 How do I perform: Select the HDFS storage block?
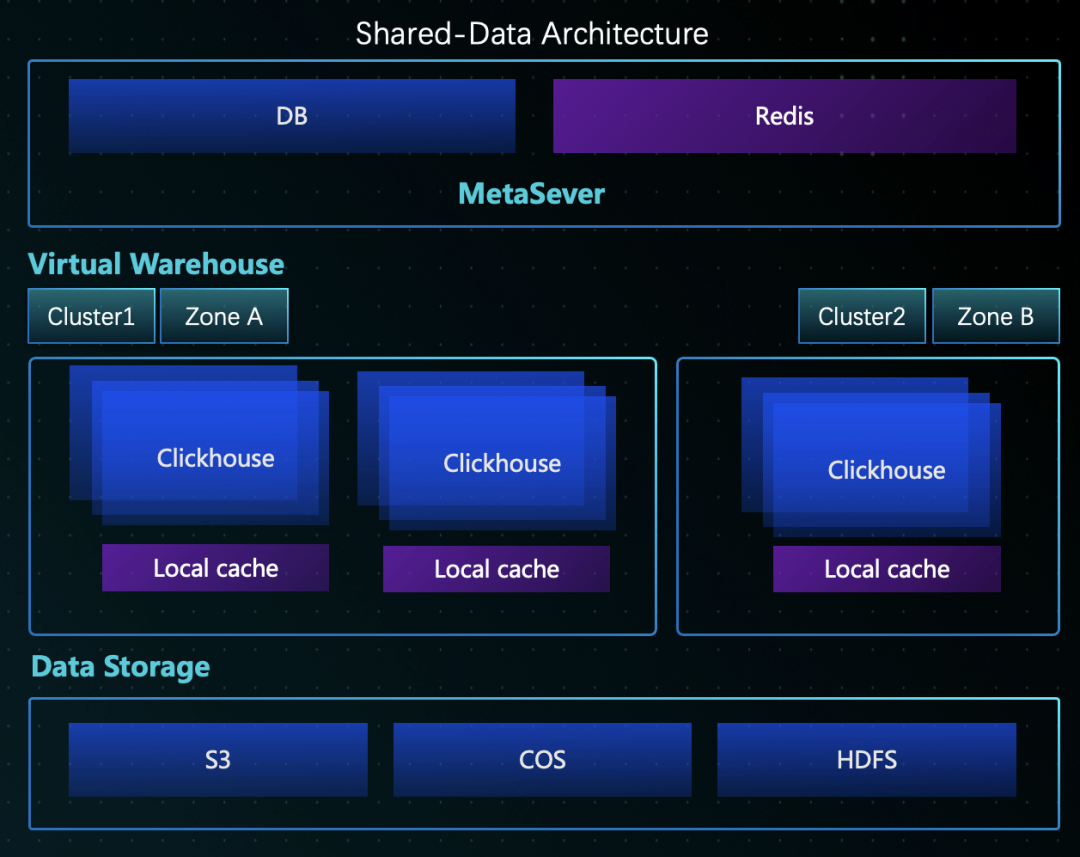point(866,760)
